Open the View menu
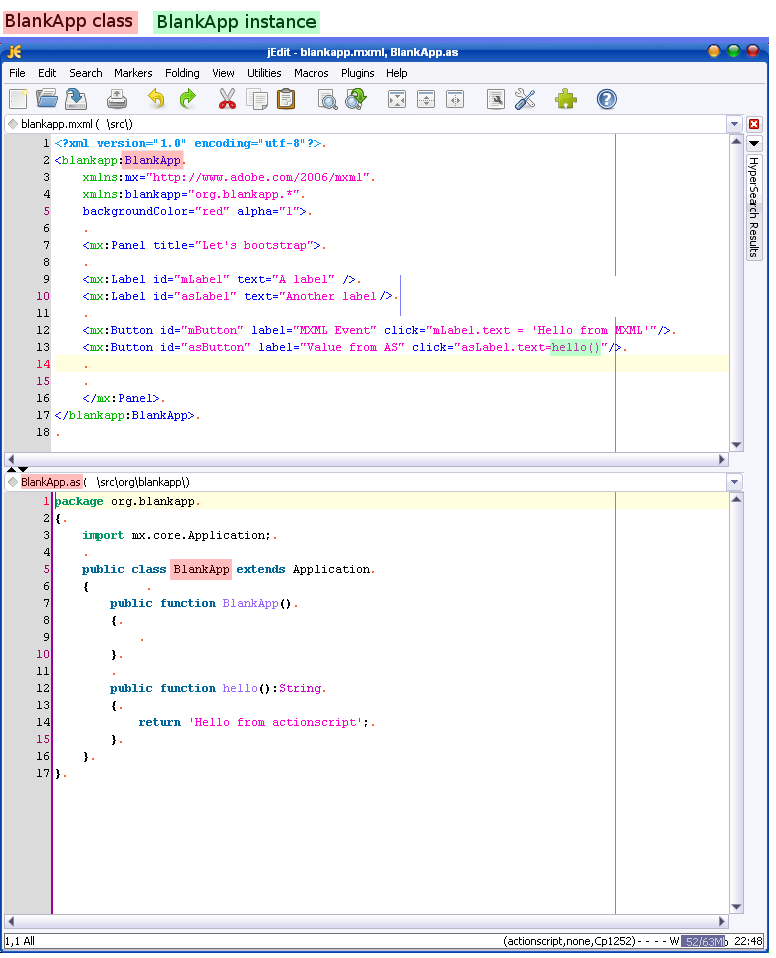This screenshot has height=958, width=776. point(223,73)
